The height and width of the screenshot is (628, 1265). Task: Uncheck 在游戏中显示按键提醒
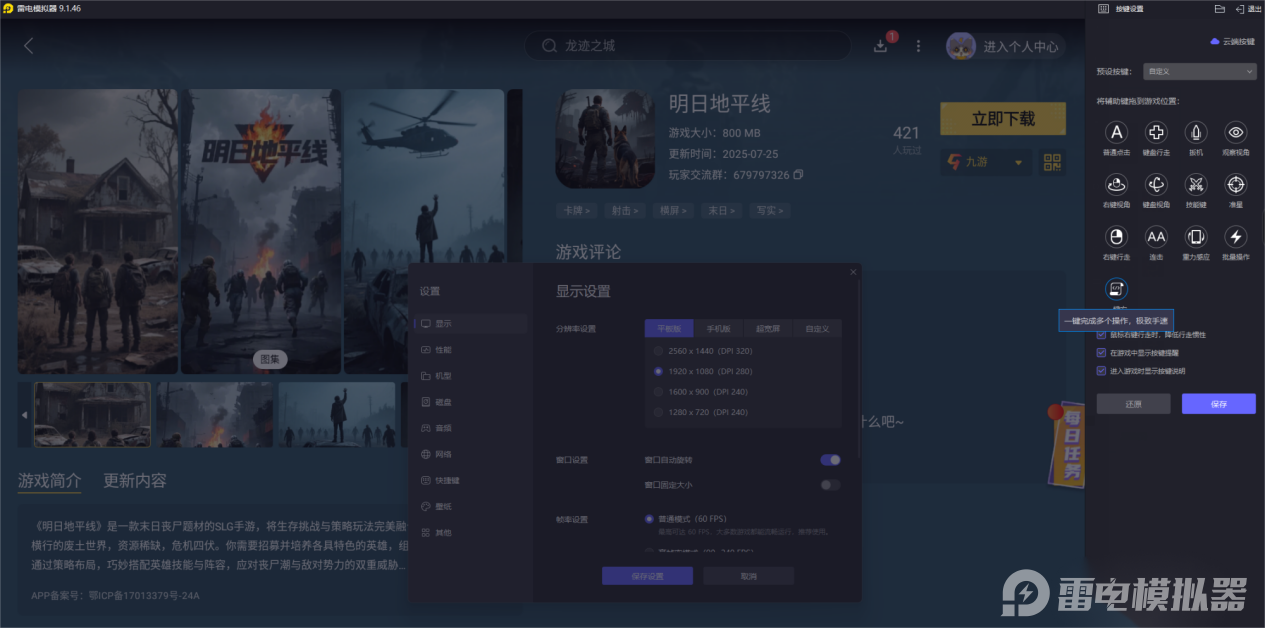[x=1102, y=353]
